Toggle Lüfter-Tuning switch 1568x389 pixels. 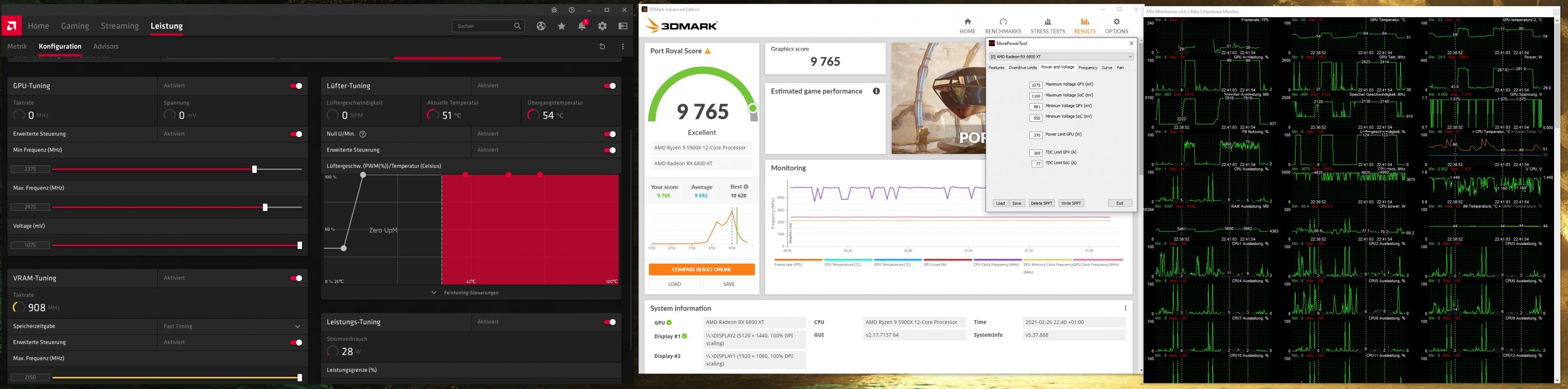click(x=610, y=86)
